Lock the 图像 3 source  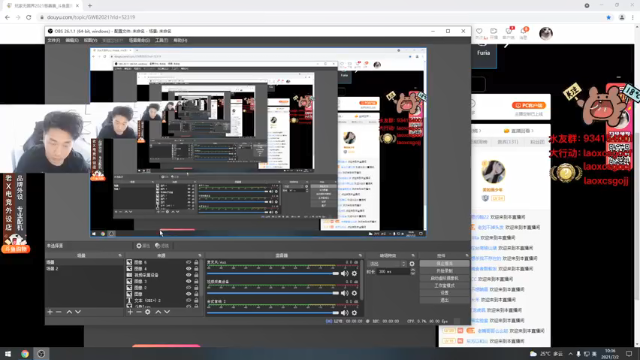tap(196, 281)
